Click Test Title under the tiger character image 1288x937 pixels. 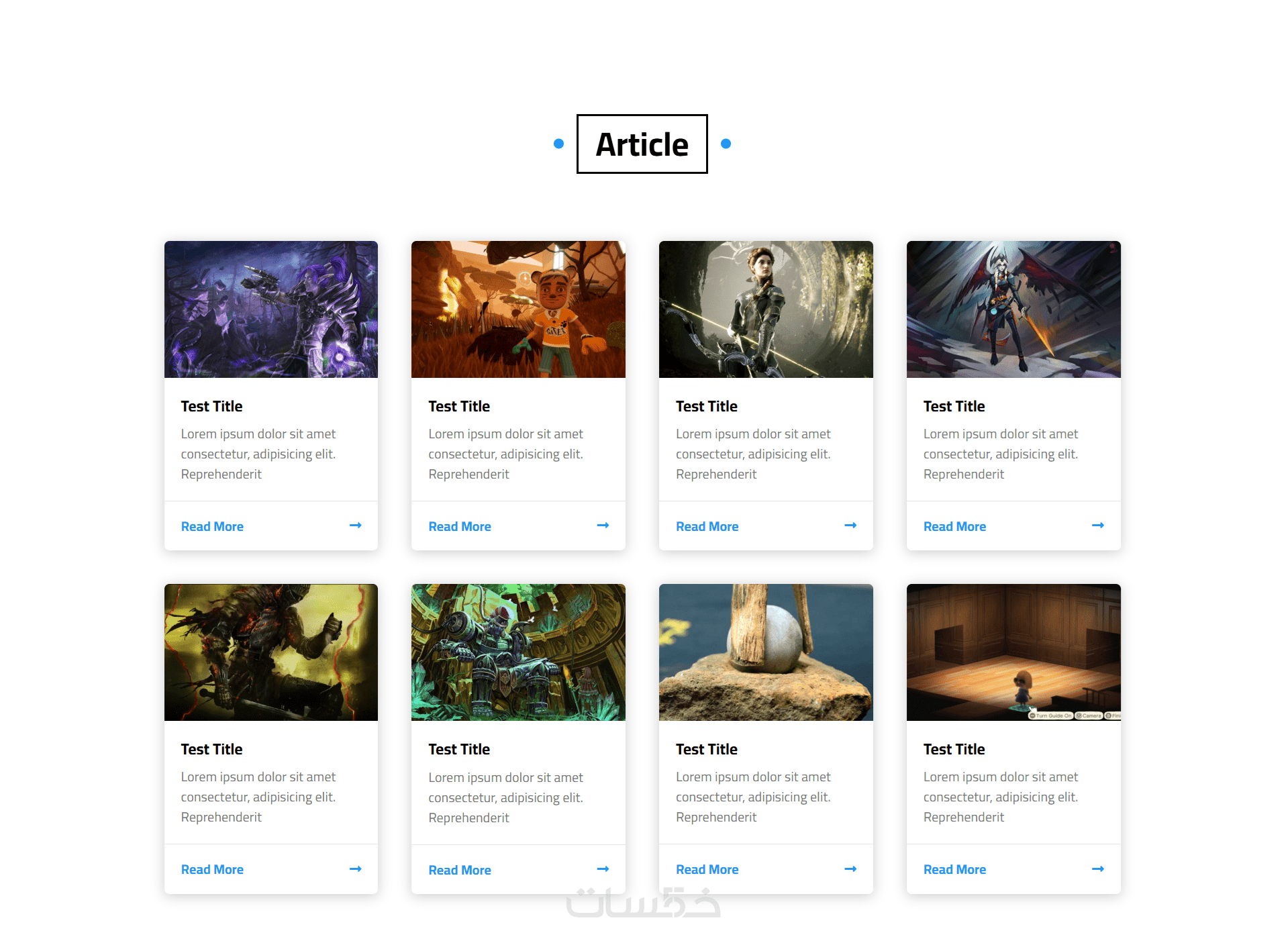[x=459, y=406]
